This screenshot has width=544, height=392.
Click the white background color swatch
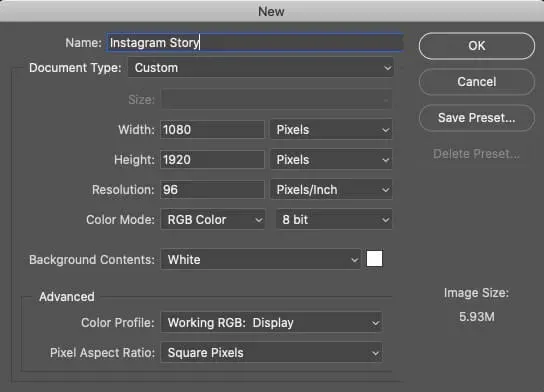tap(374, 259)
